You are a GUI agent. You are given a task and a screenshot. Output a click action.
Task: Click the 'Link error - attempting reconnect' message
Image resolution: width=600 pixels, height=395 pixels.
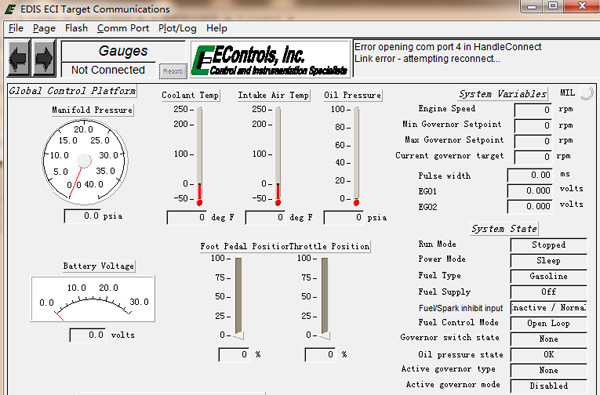(x=427, y=59)
